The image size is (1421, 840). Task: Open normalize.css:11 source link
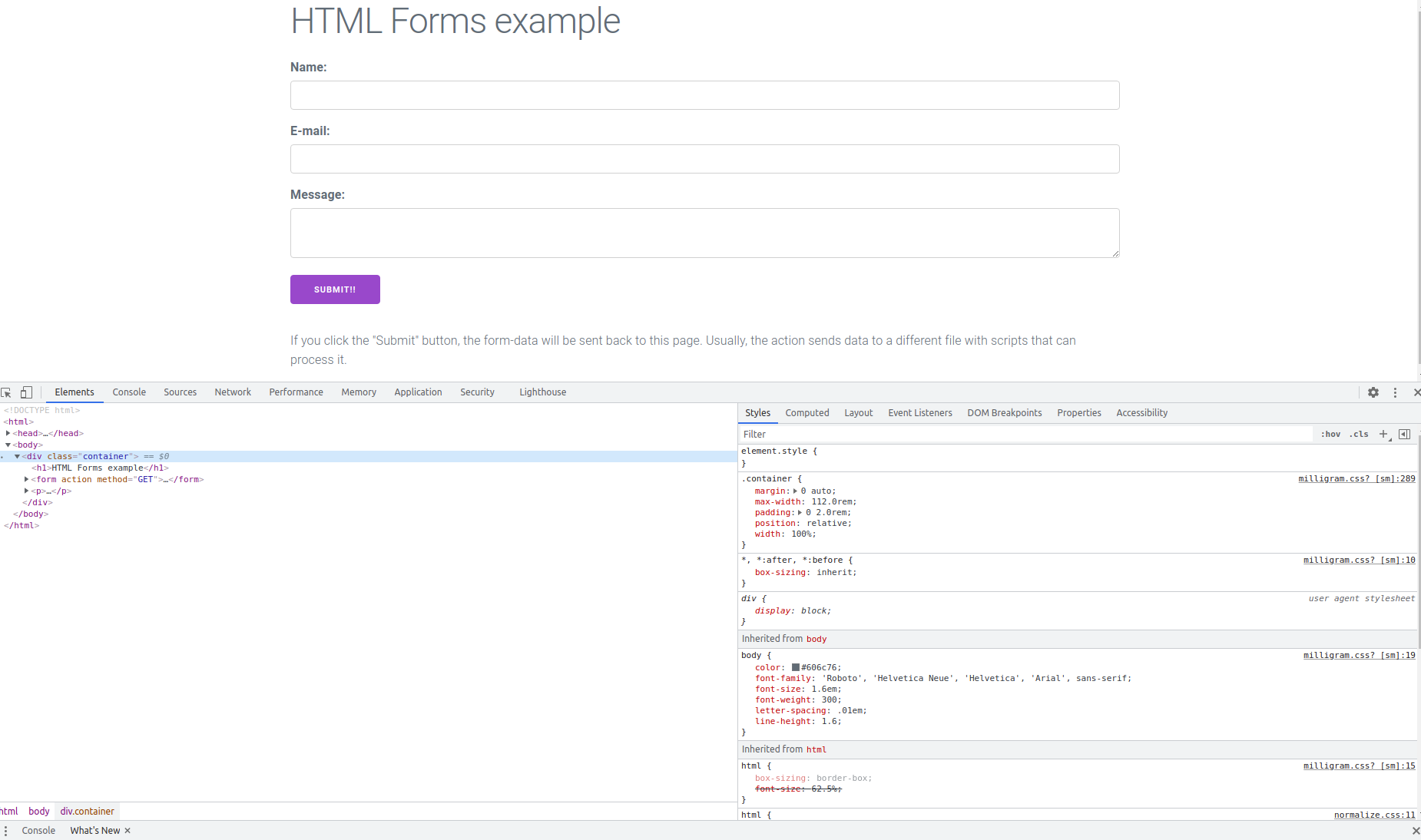pos(1374,815)
